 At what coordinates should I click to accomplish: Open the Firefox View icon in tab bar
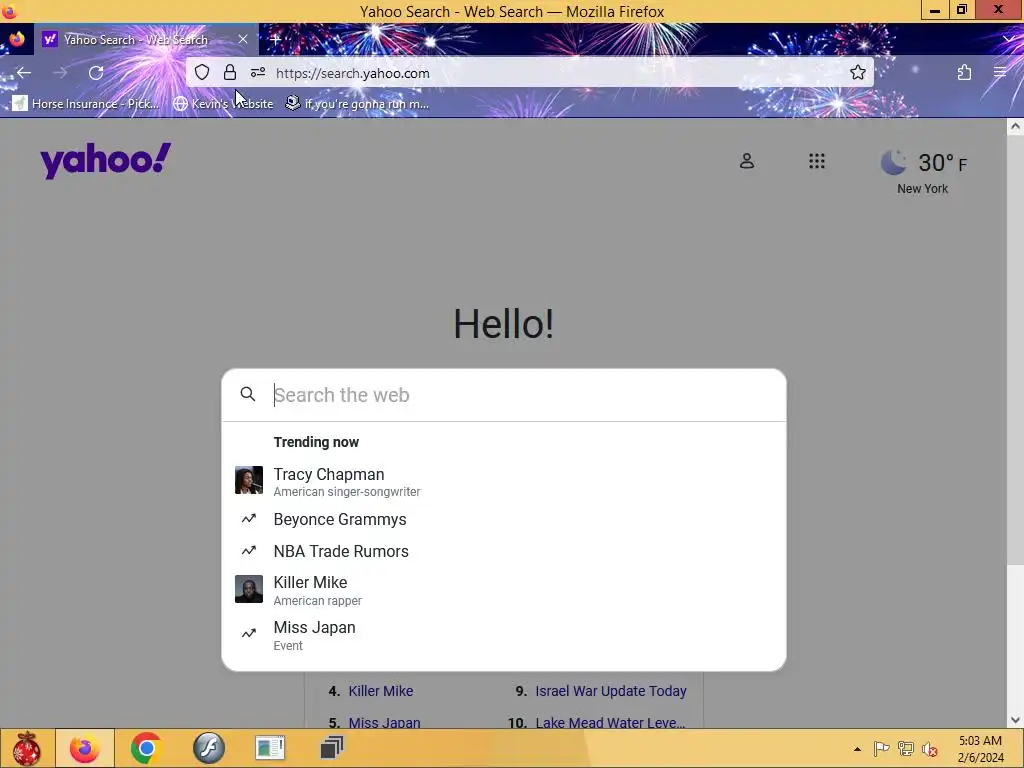click(16, 39)
